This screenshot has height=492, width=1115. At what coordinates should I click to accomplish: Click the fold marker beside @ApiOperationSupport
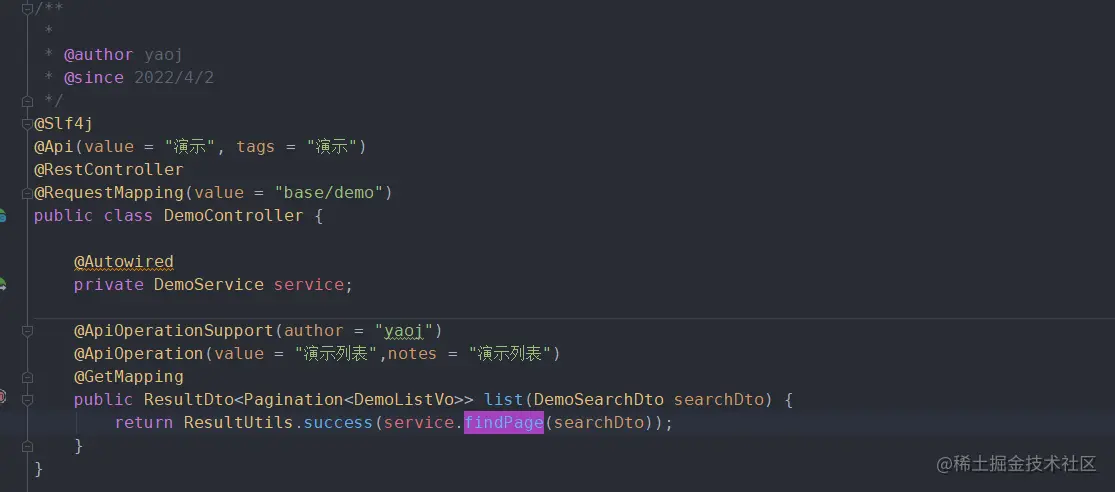click(27, 331)
